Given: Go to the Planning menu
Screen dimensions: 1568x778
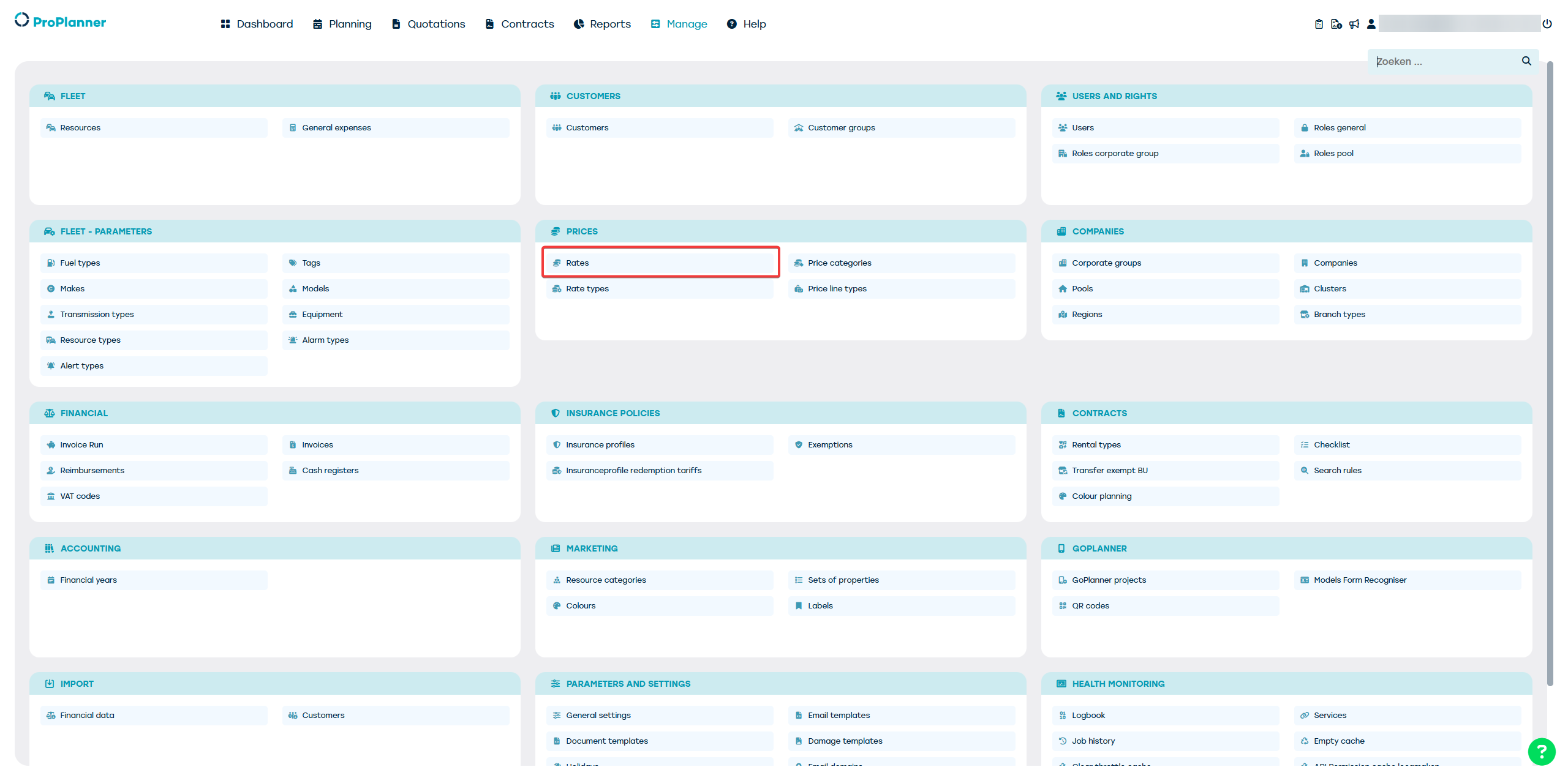Looking at the screenshot, I should click(342, 24).
